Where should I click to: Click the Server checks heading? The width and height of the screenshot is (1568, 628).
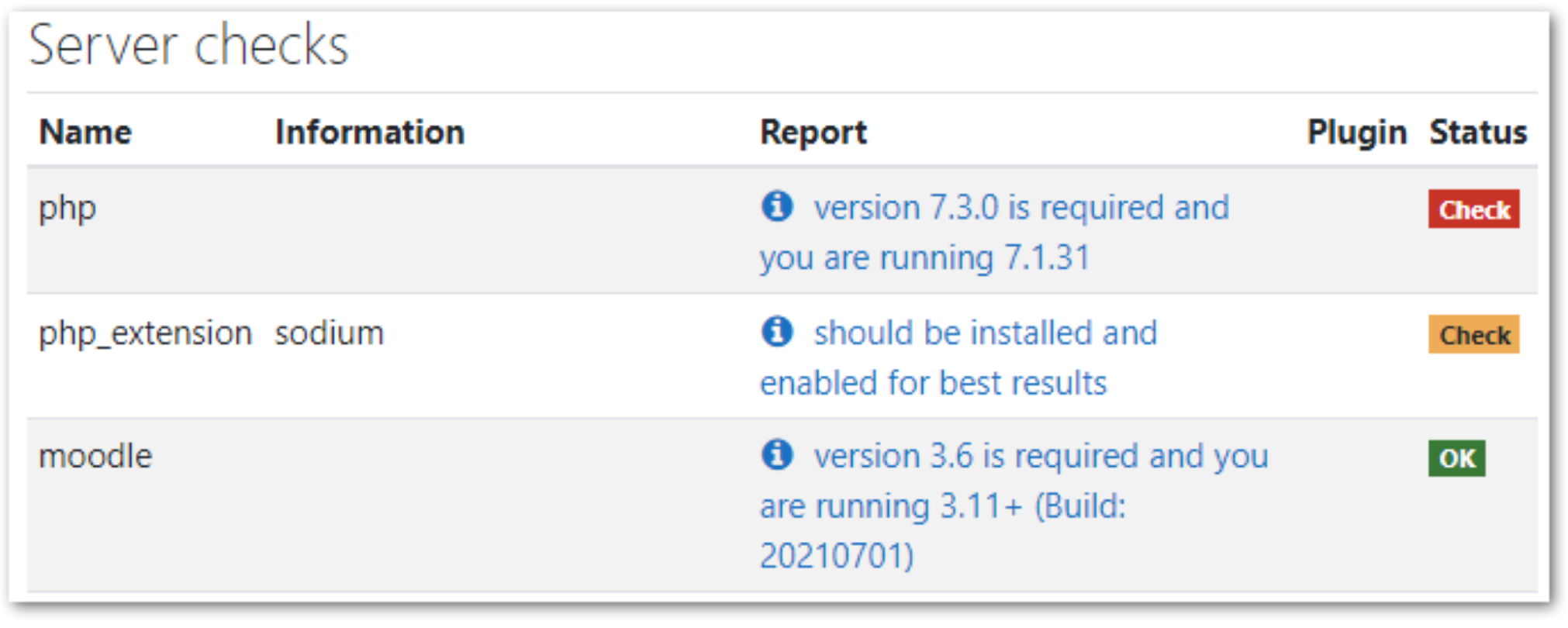pyautogui.click(x=188, y=45)
